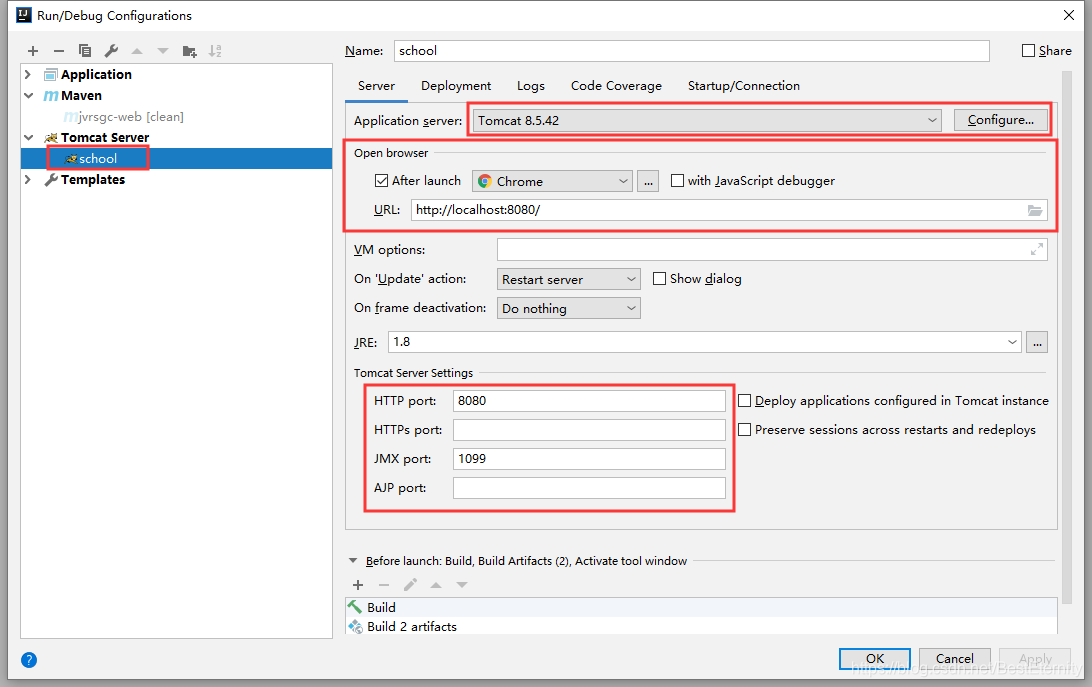Create a new folder for configurations
Viewport: 1092px width, 687px height.
tap(189, 51)
